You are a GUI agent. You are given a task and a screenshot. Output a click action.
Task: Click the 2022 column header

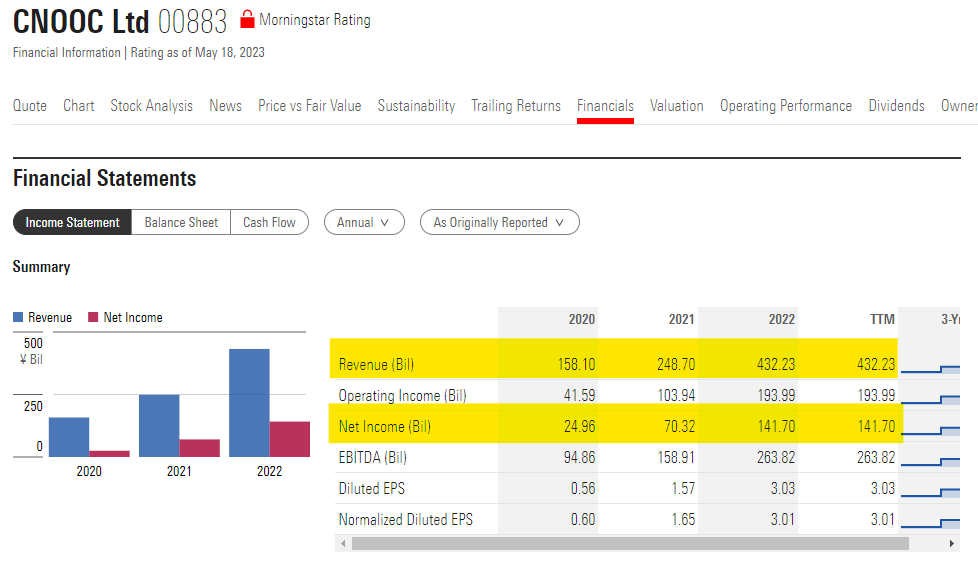point(782,319)
